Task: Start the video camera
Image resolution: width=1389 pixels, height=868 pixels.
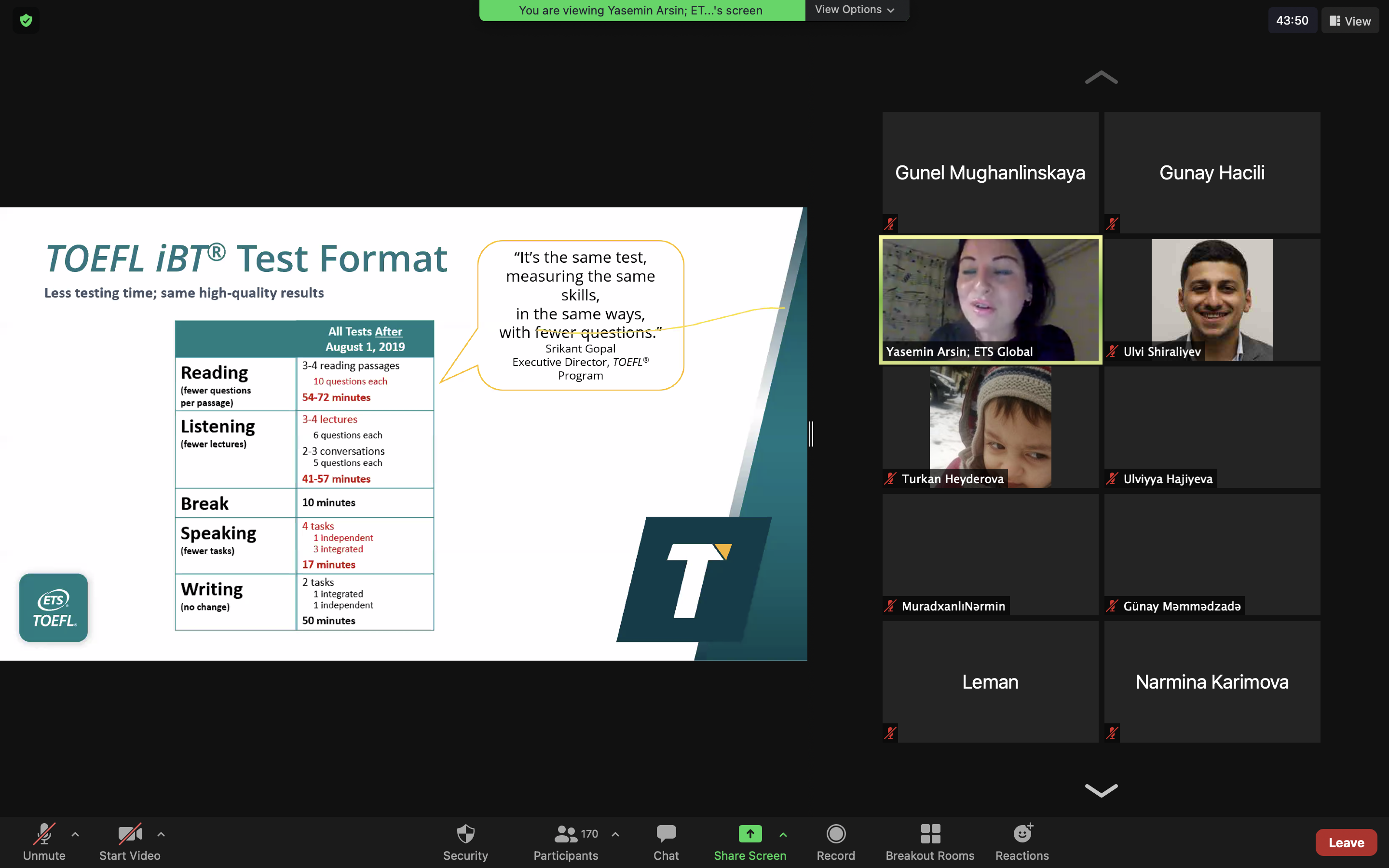Action: (130, 841)
